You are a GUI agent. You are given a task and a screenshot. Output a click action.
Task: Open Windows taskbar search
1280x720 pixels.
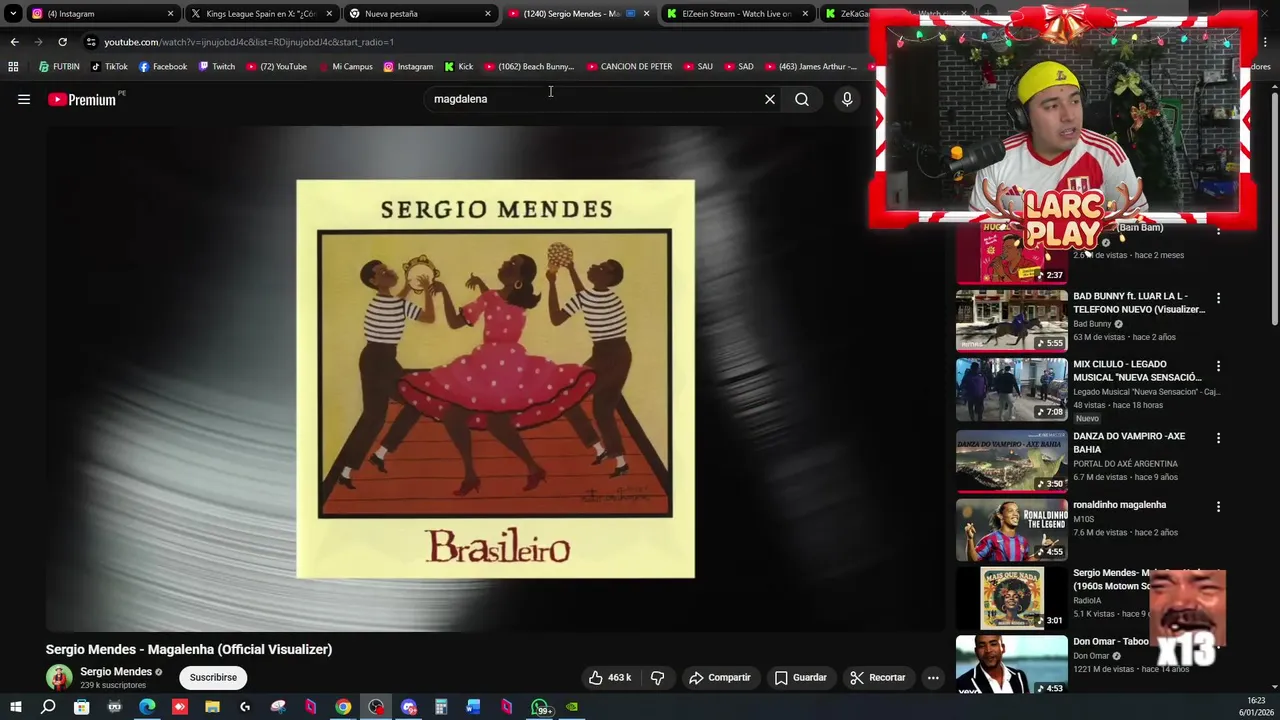tap(48, 707)
